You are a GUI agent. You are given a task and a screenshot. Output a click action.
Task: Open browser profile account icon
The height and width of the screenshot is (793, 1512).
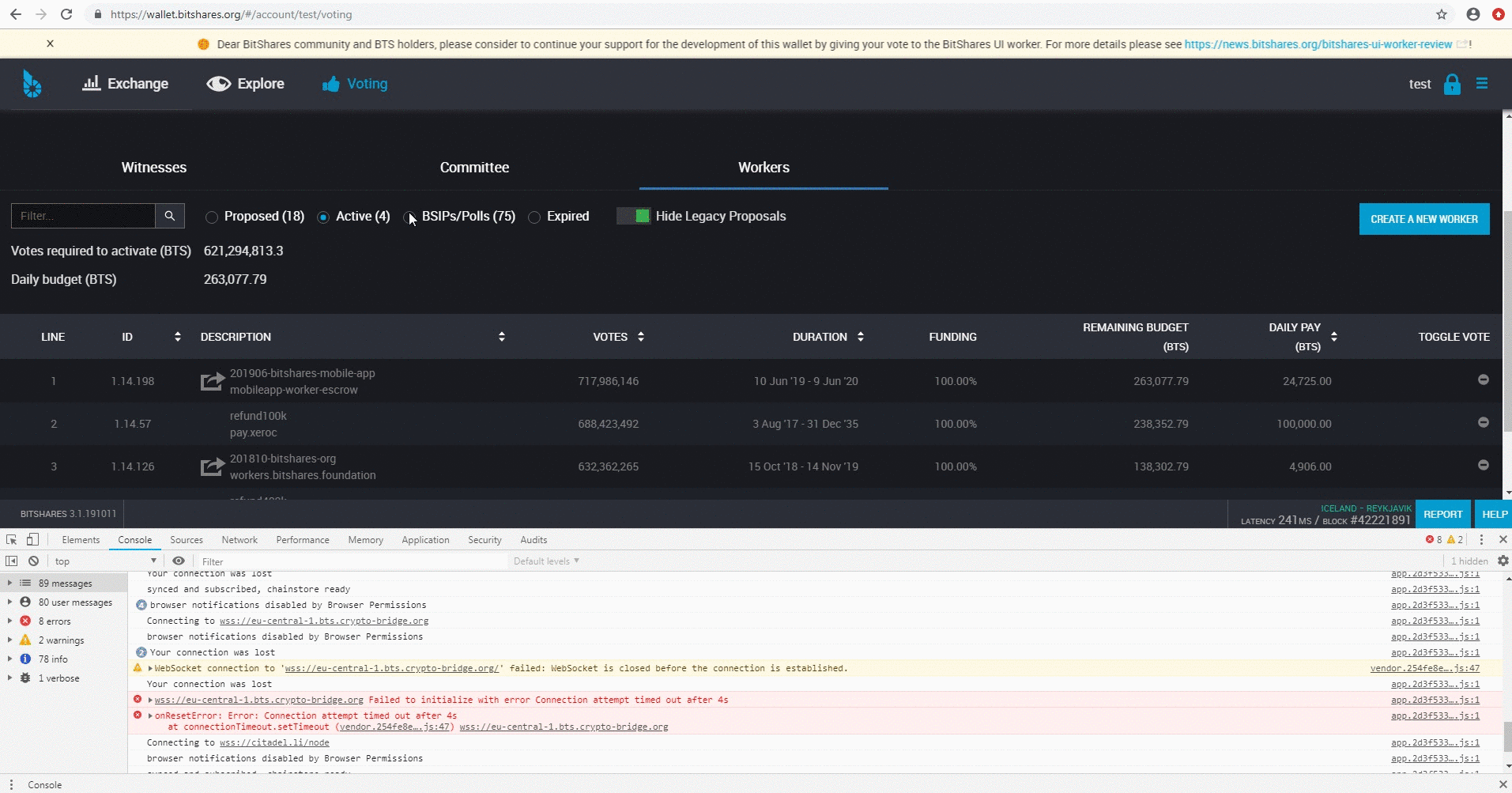coord(1473,14)
